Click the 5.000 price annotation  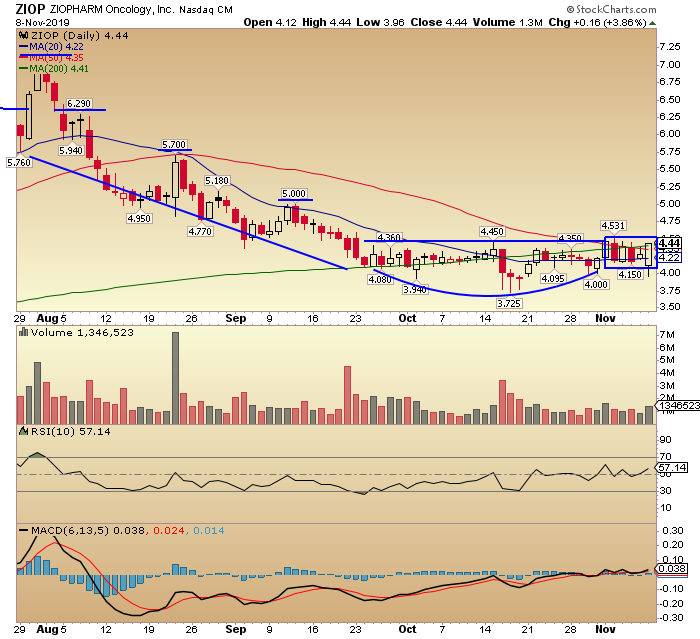pyautogui.click(x=294, y=193)
